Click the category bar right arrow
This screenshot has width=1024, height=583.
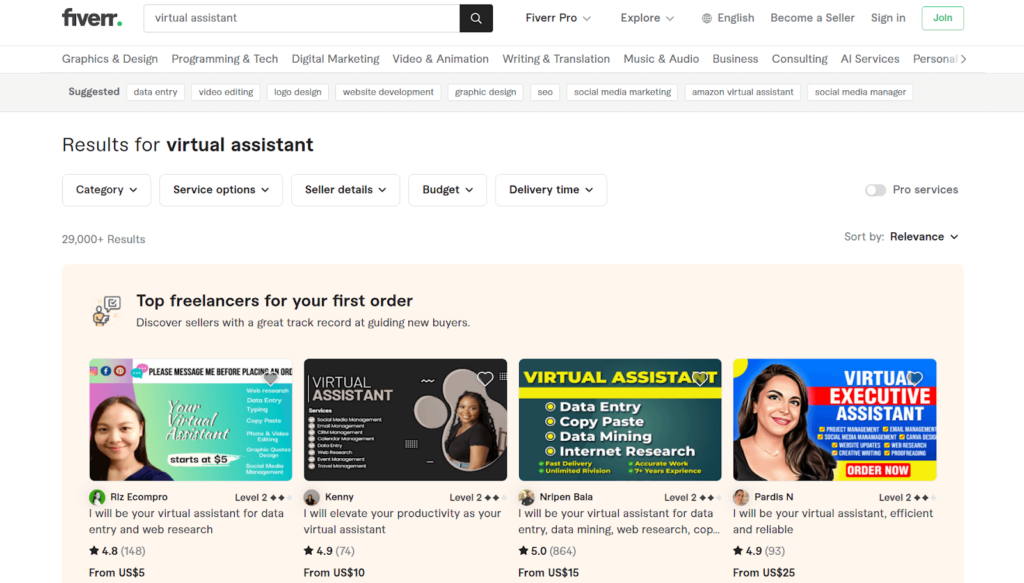pyautogui.click(x=963, y=59)
